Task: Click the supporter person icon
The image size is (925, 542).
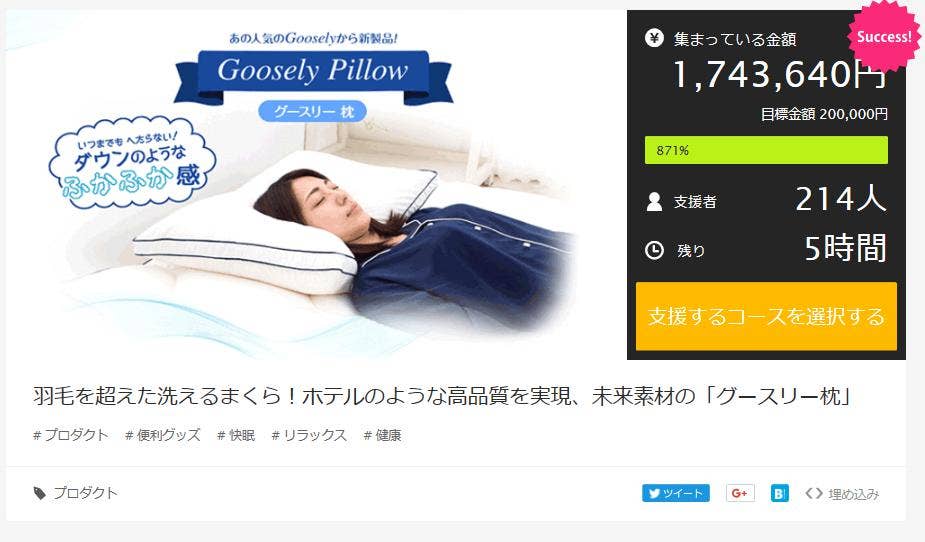Action: coord(654,202)
